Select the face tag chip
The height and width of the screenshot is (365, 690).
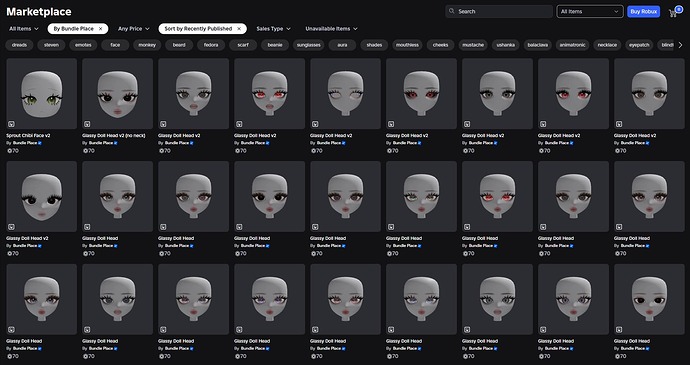click(115, 45)
